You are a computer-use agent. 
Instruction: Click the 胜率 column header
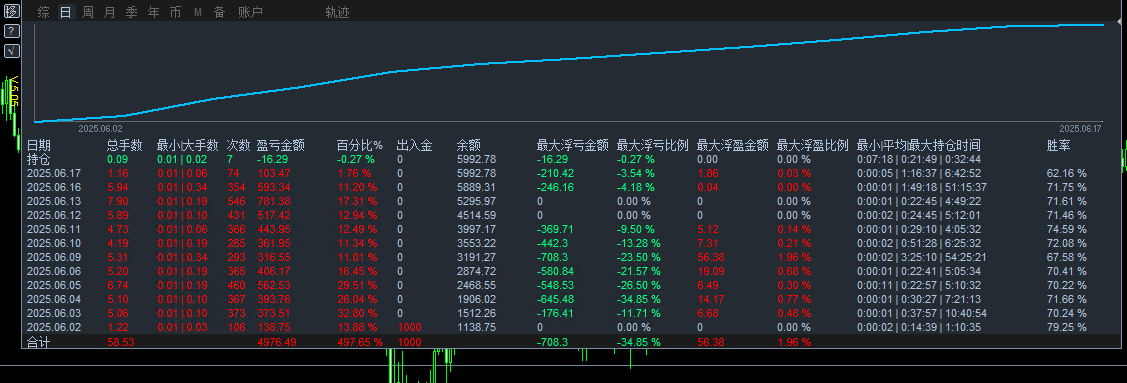coord(1059,145)
